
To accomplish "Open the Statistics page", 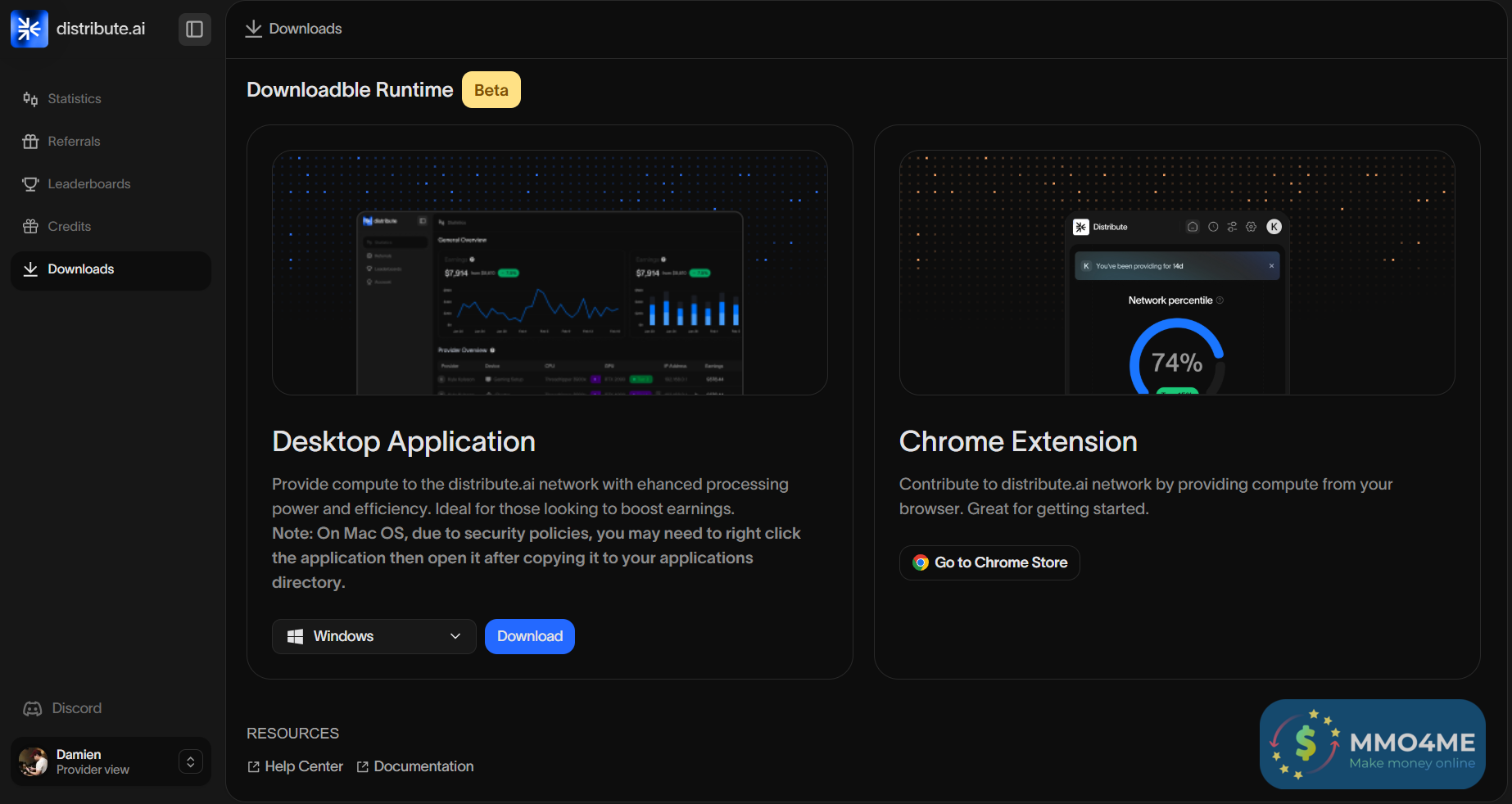I will tap(74, 99).
